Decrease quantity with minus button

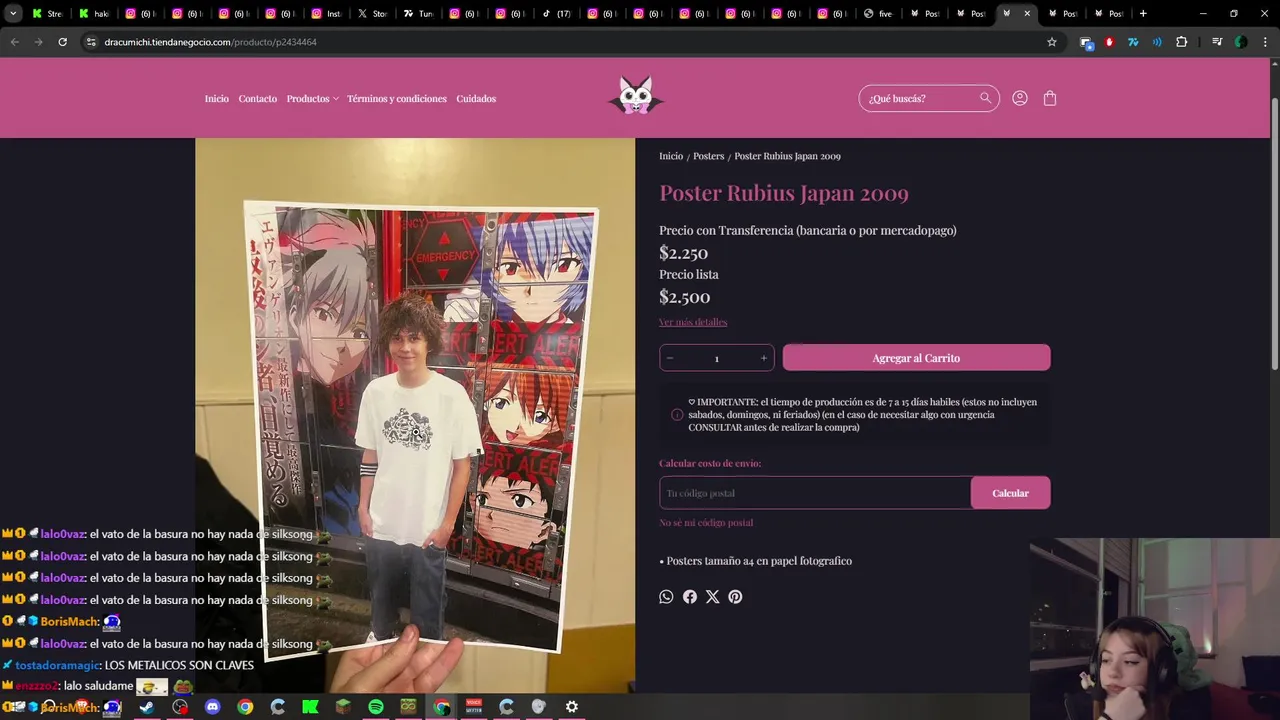pyautogui.click(x=670, y=358)
